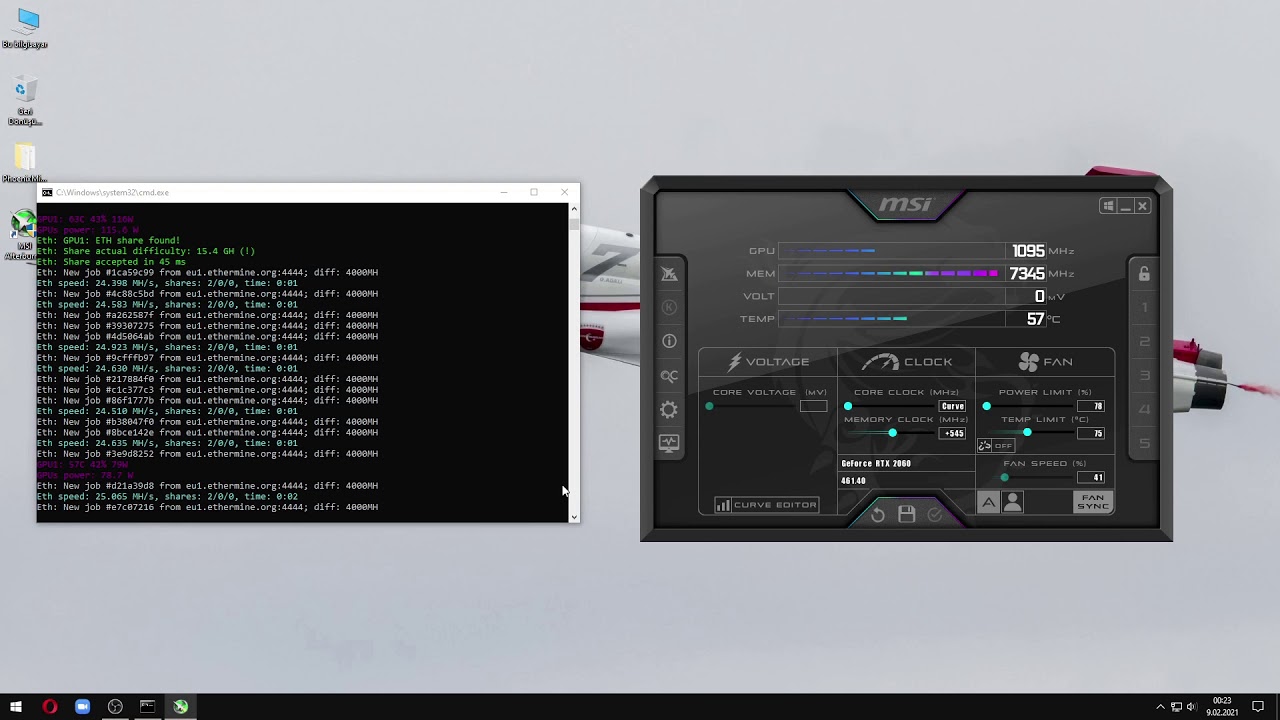
Task: Open the Curve Editor
Action: pyautogui.click(x=767, y=505)
